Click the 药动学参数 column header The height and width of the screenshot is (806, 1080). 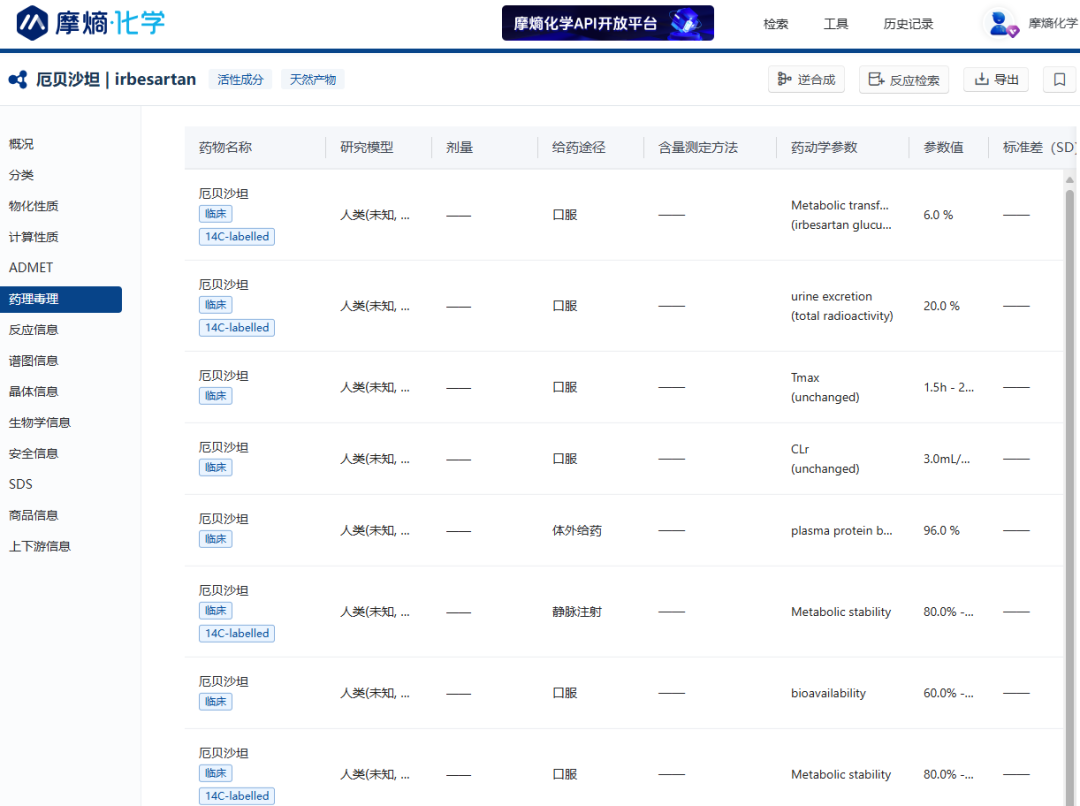pos(824,148)
